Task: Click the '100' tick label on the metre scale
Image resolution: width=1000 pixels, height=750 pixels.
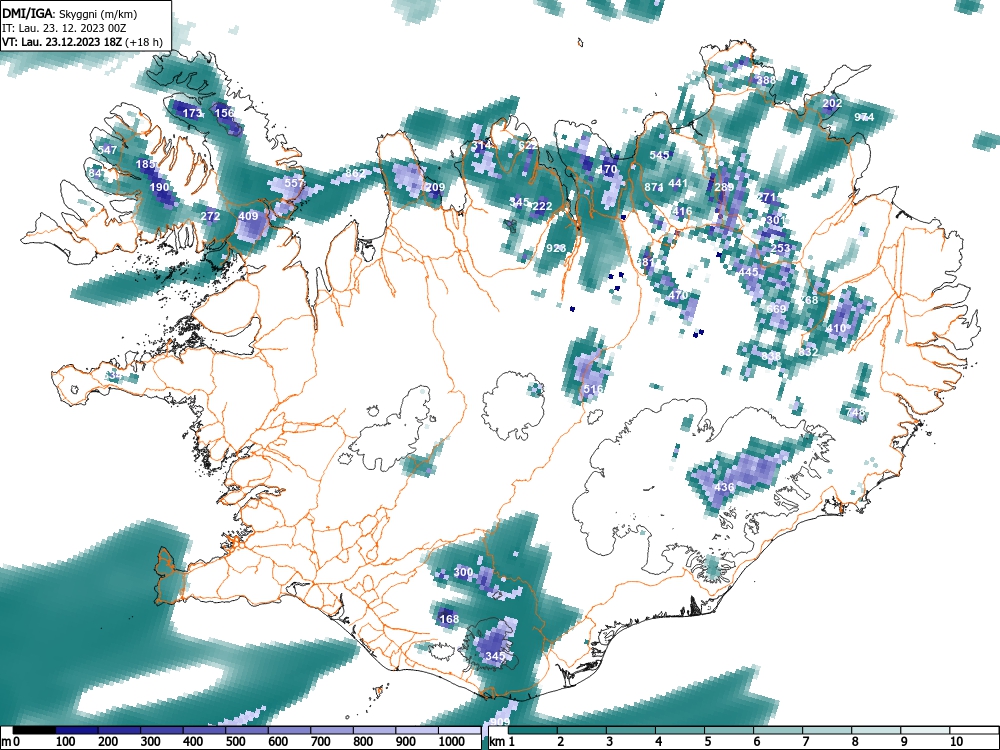Action: point(66,742)
